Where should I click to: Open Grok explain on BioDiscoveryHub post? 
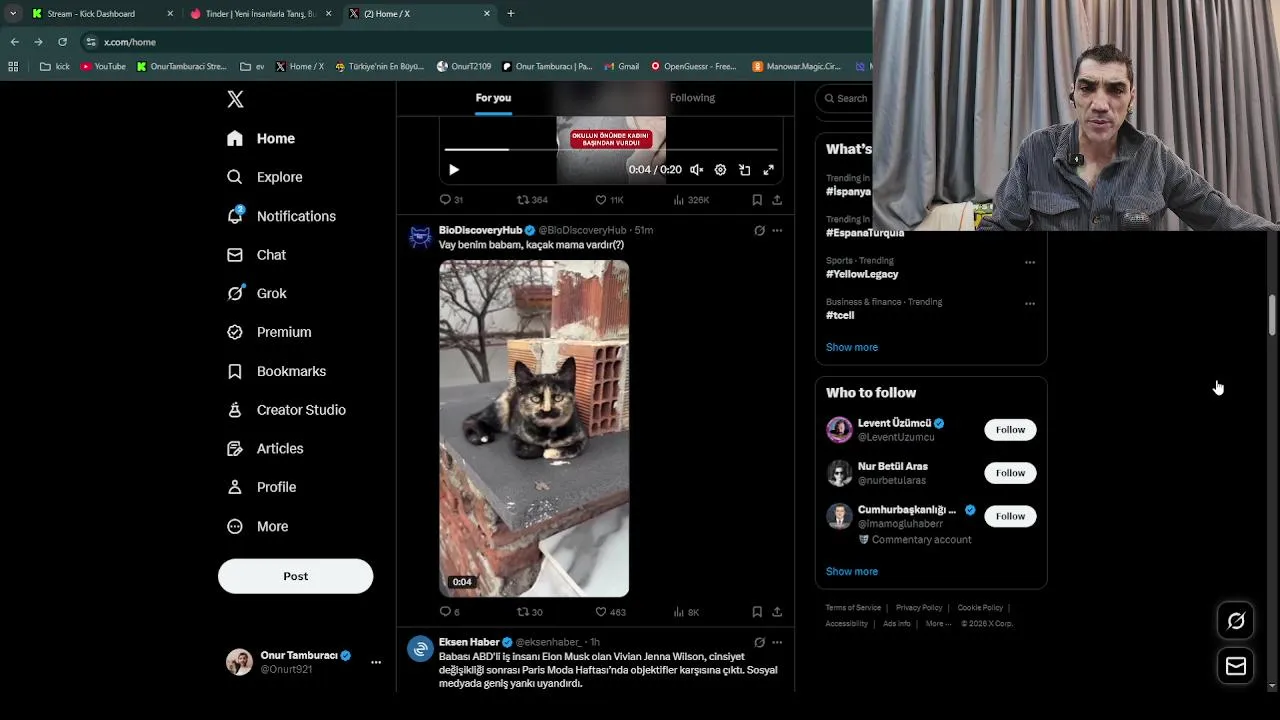pos(759,231)
